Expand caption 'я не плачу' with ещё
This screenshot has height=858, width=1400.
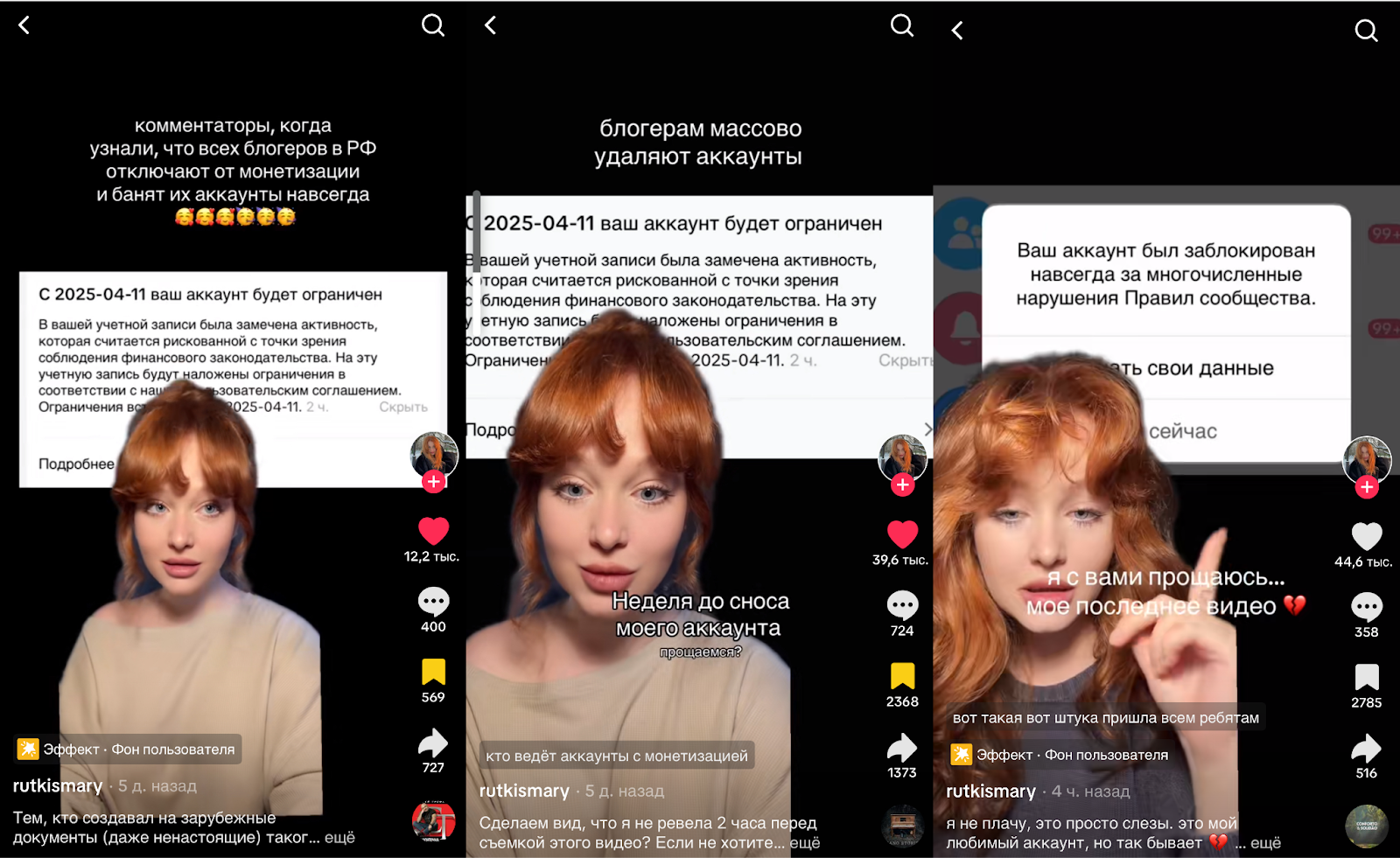click(x=1265, y=843)
